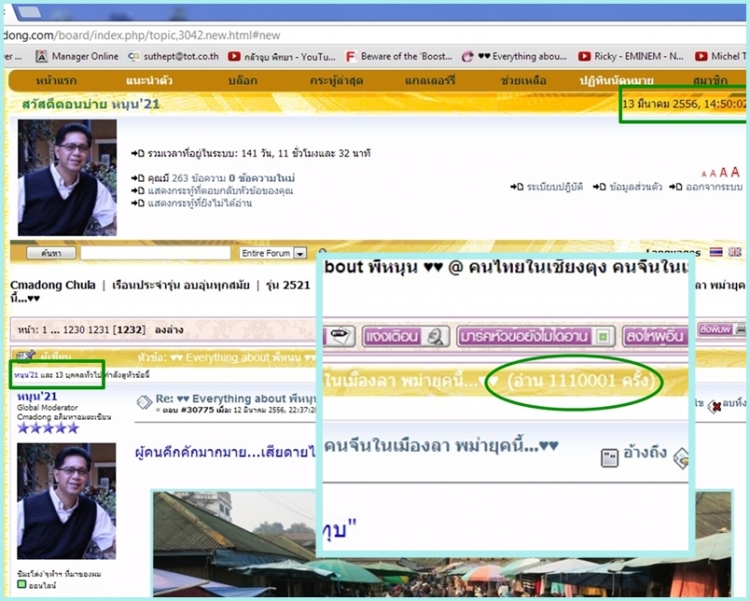The width and height of the screenshot is (750, 601).
Task: Click the red X delete icon
Action: (715, 406)
